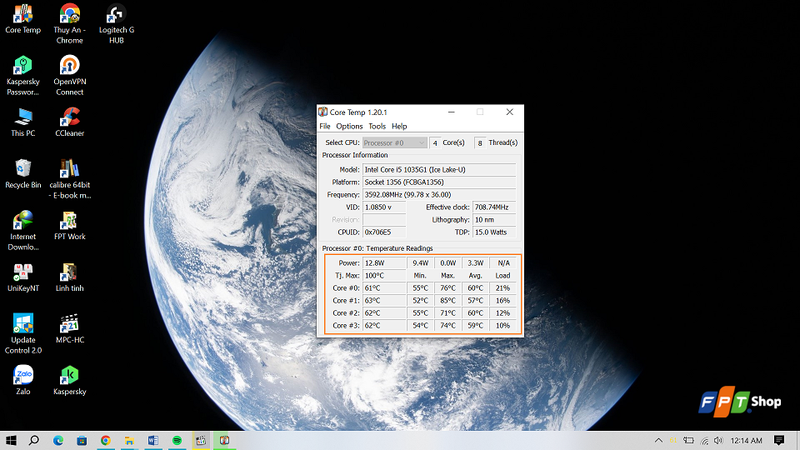The image size is (800, 450).
Task: Click the Model field Intel Core i5 1035G1
Action: 439,169
